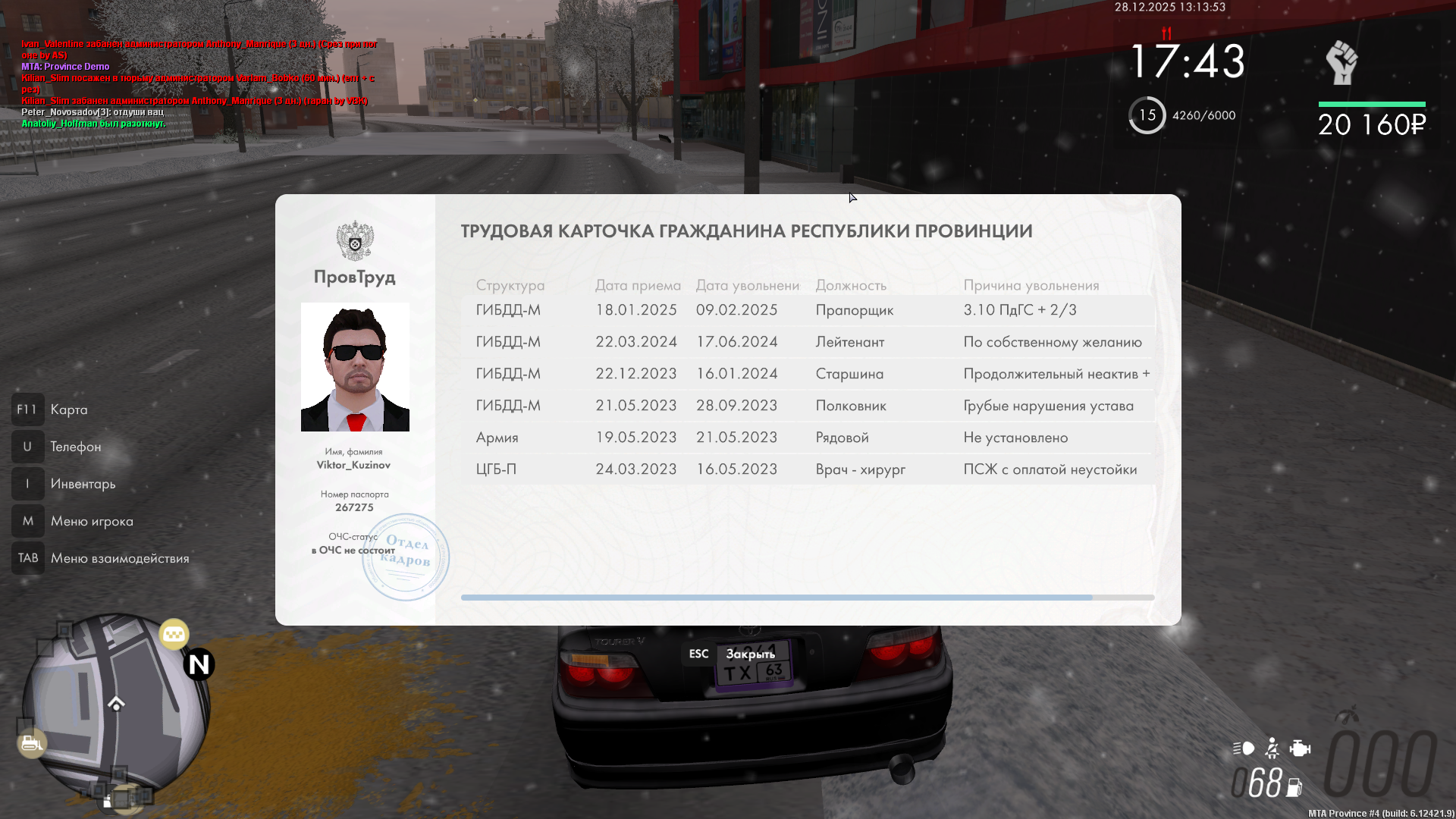Click the truck marker on minimap
1456x819 pixels.
point(31,743)
